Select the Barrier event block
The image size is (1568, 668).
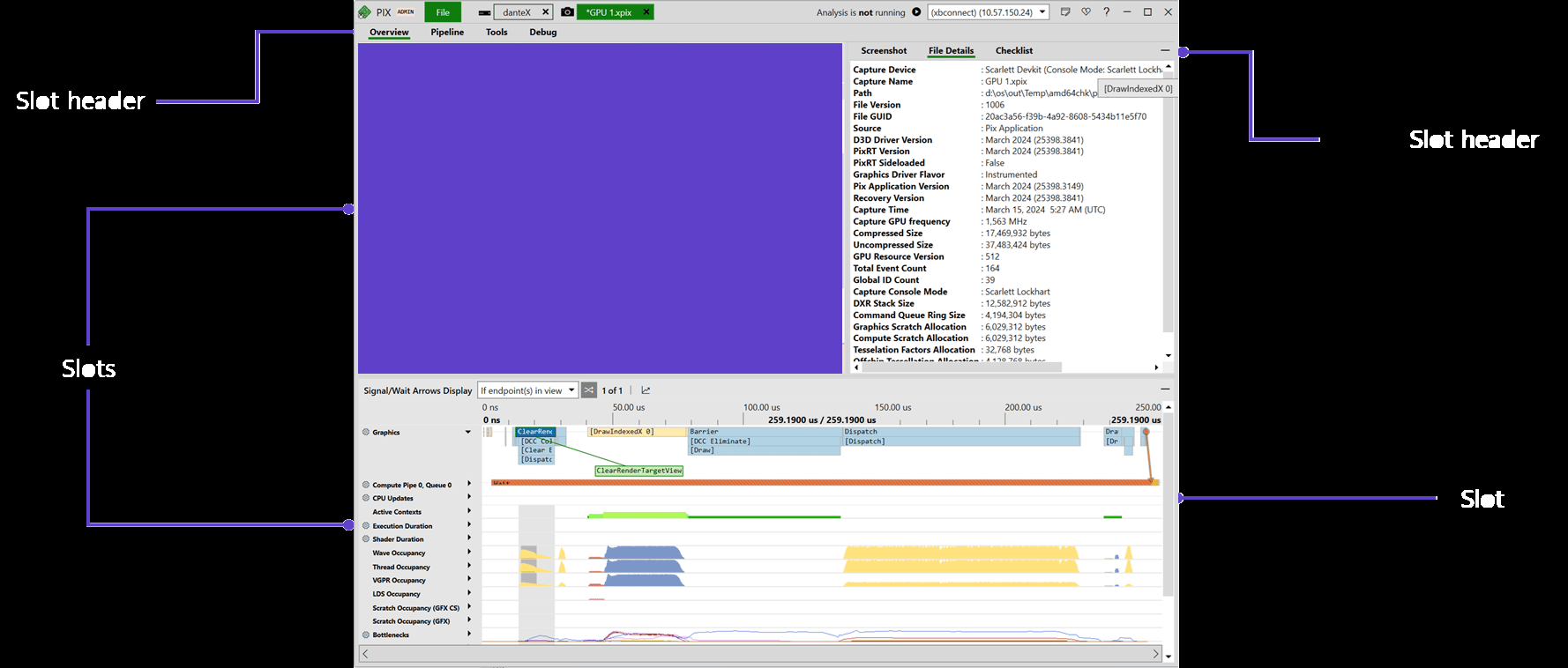[765, 432]
